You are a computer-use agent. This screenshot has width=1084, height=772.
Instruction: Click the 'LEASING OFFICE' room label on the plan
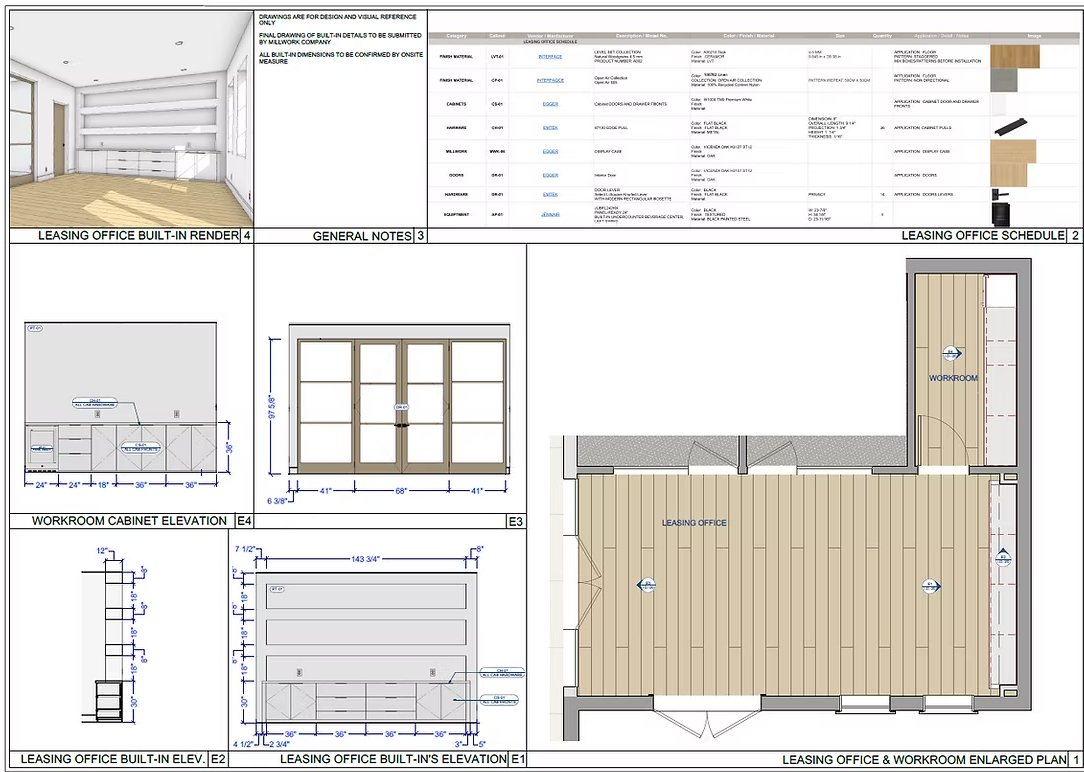(x=694, y=522)
